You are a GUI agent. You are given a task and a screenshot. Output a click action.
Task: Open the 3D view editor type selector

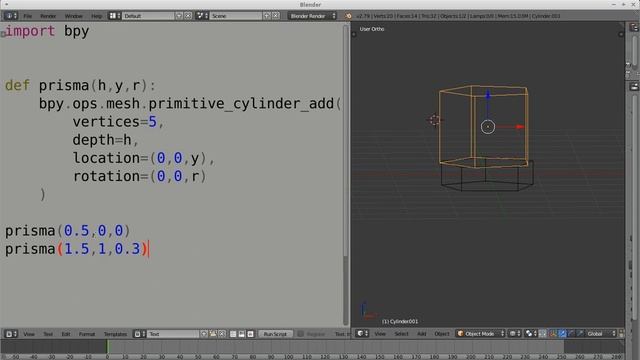(362, 333)
